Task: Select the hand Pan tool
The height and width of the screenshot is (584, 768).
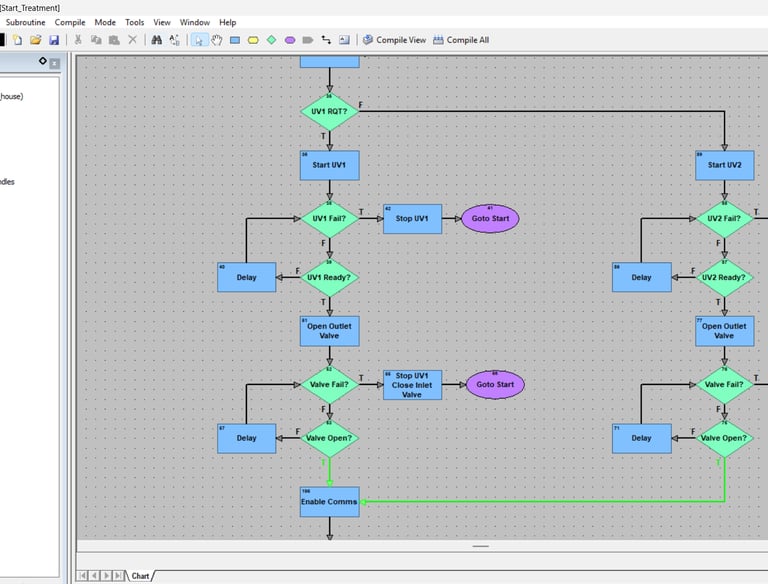Action: click(217, 40)
